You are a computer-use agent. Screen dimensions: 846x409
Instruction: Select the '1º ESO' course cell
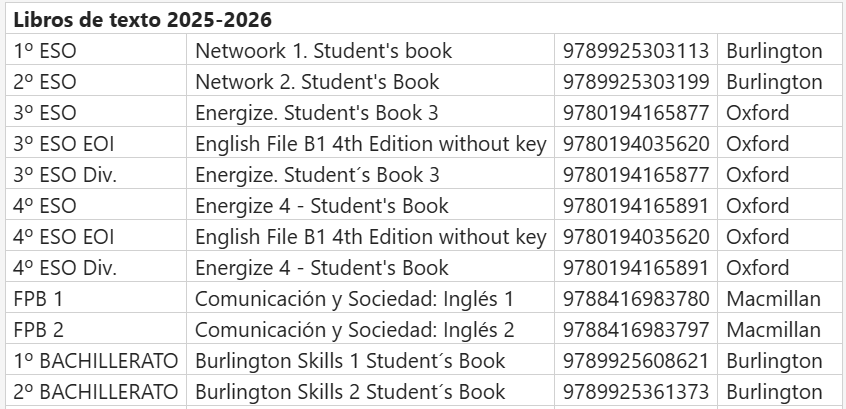tap(45, 51)
